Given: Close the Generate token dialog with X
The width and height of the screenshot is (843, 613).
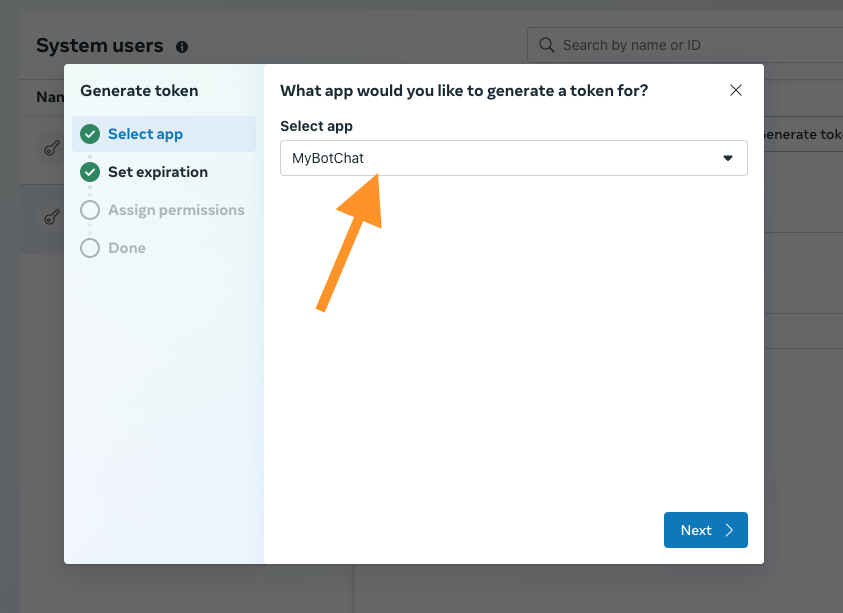Looking at the screenshot, I should [736, 90].
